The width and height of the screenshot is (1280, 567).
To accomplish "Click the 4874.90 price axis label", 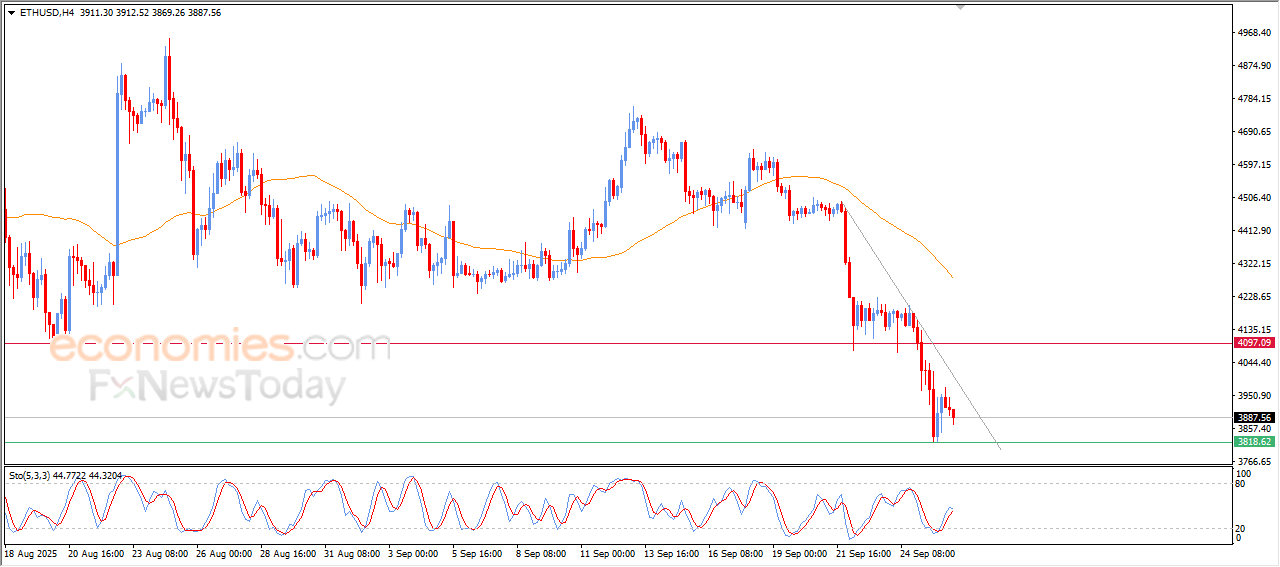I will pyautogui.click(x=1254, y=66).
